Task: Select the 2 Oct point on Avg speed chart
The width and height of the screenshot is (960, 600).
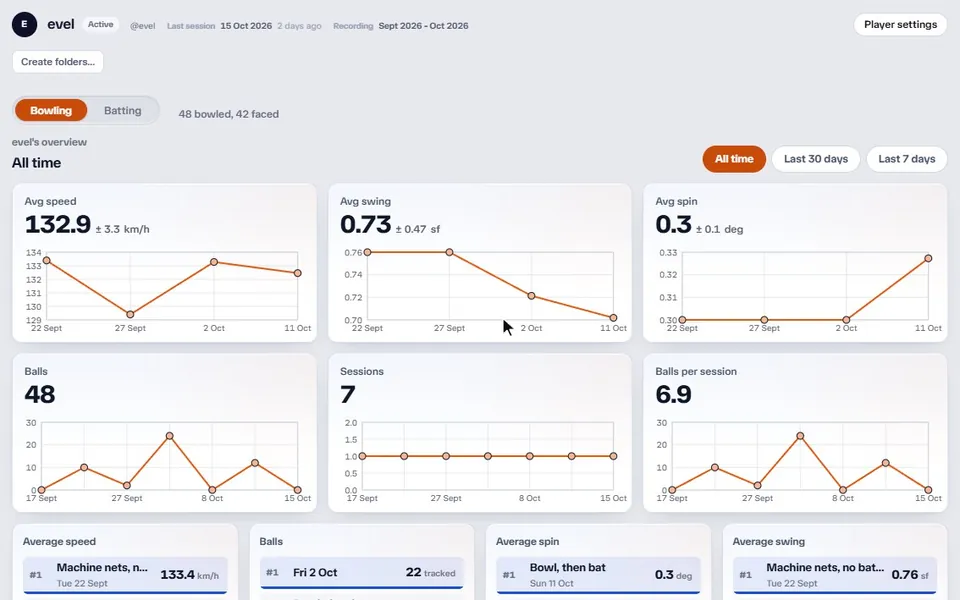Action: [214, 262]
